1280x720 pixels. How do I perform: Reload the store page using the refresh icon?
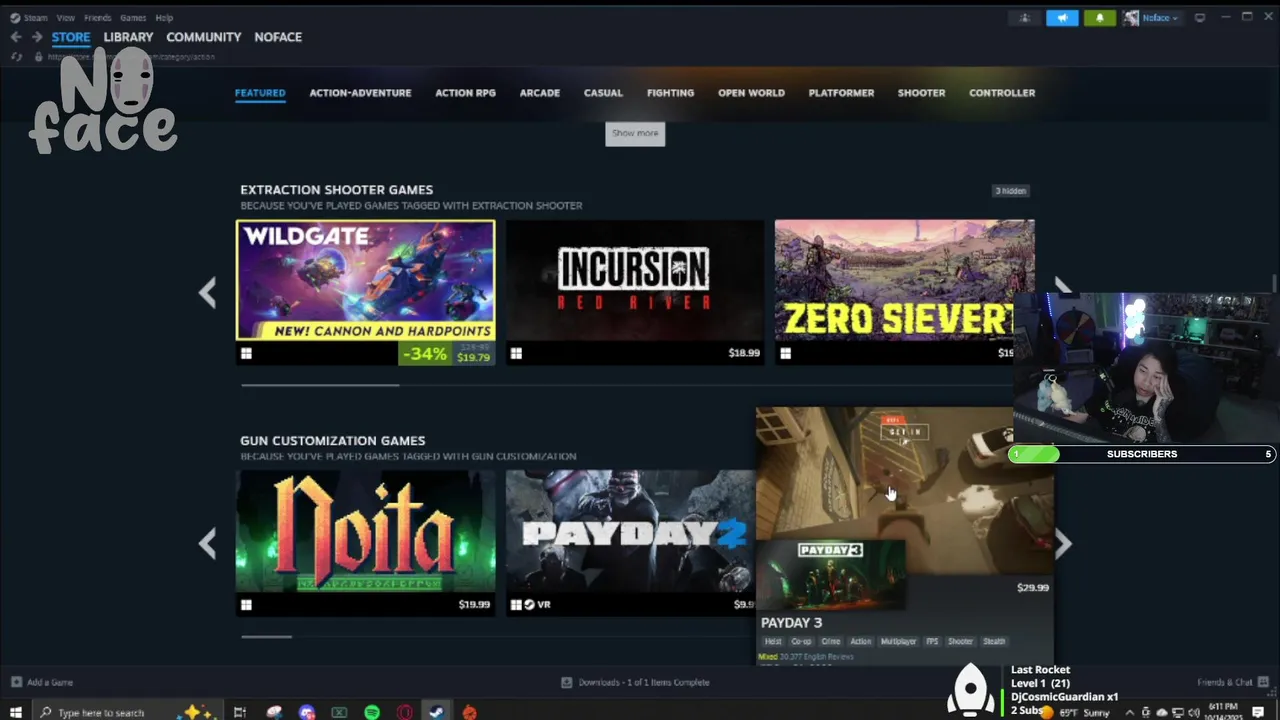point(16,57)
